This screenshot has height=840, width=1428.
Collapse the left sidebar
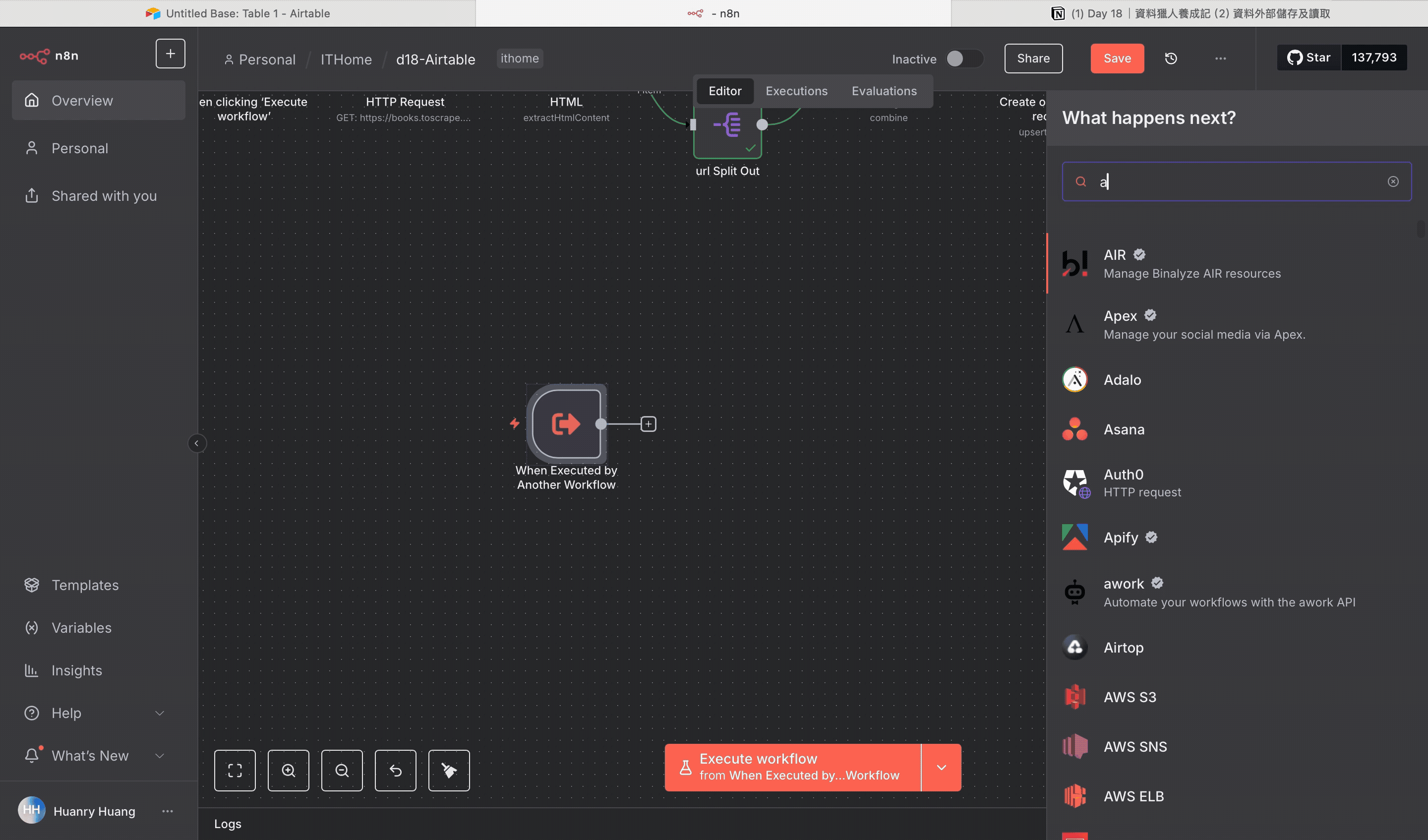(197, 443)
